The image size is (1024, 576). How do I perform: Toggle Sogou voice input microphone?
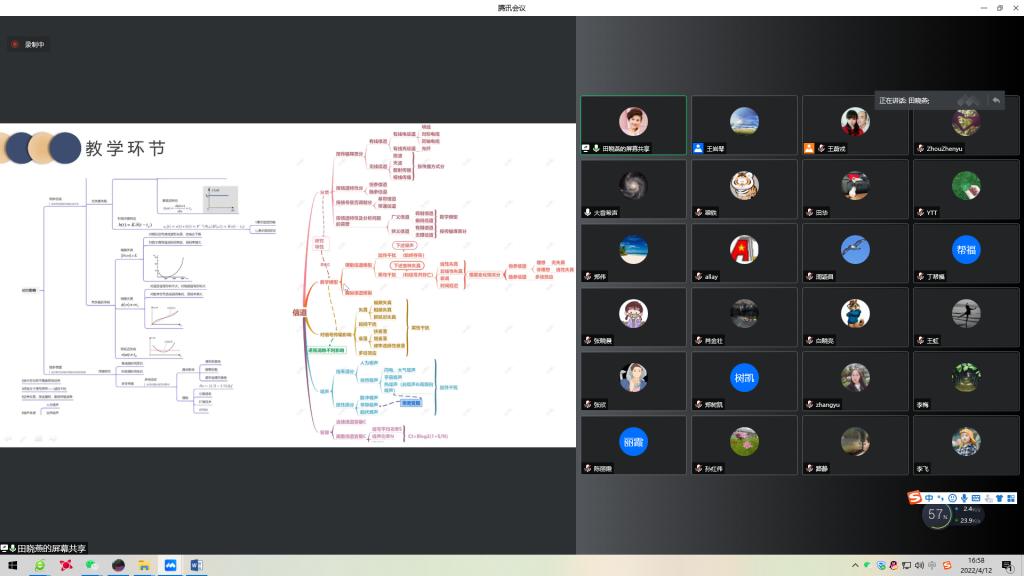tap(963, 498)
